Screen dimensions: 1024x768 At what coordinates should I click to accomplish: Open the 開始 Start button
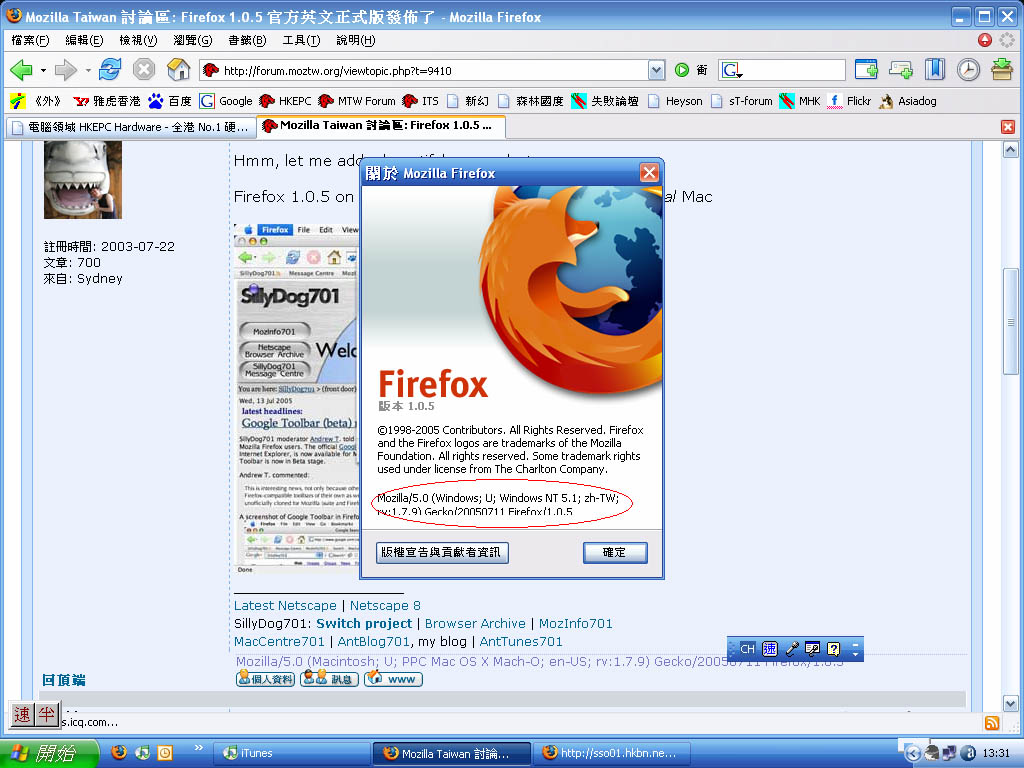click(49, 753)
